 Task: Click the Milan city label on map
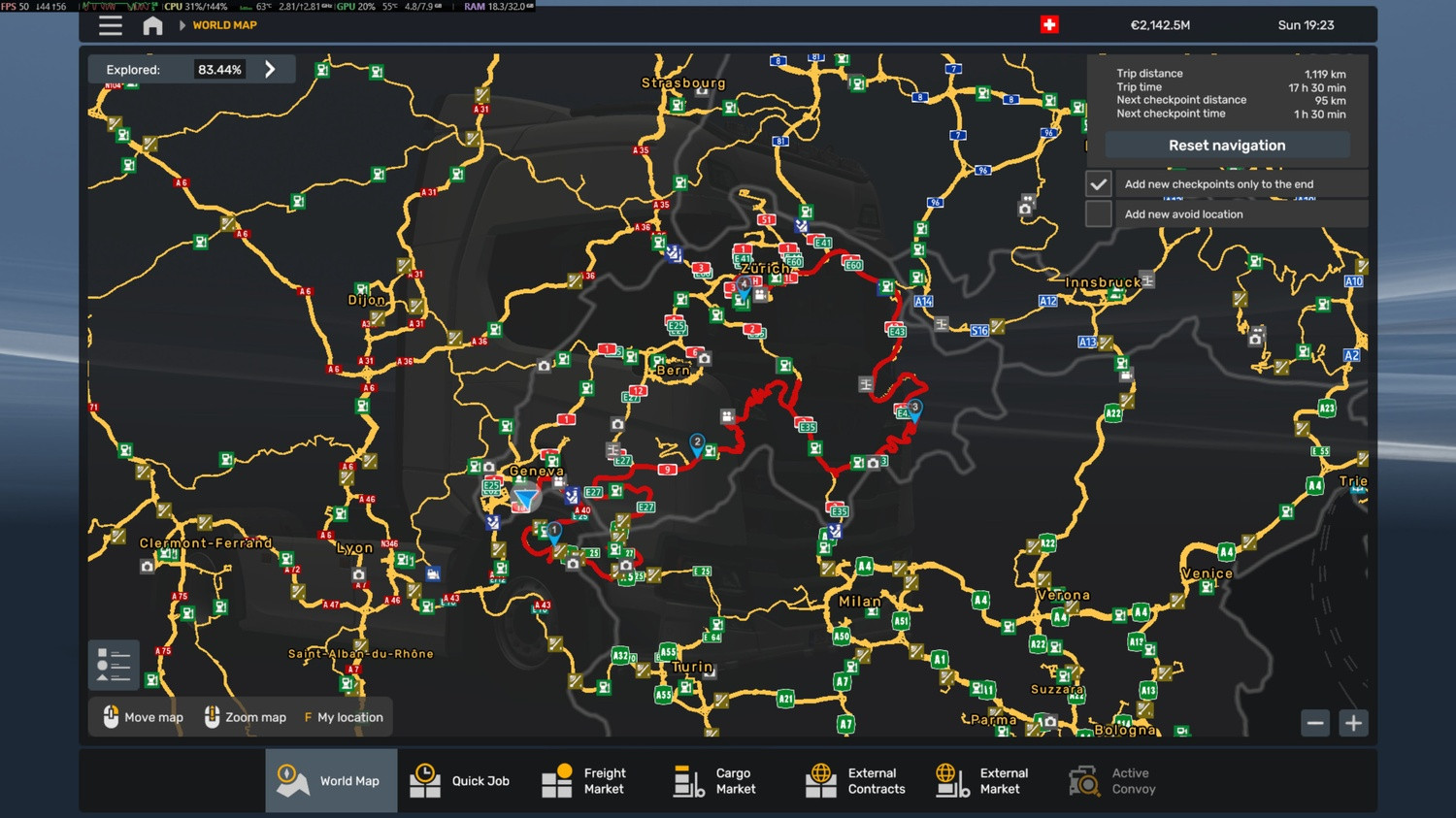(x=859, y=602)
